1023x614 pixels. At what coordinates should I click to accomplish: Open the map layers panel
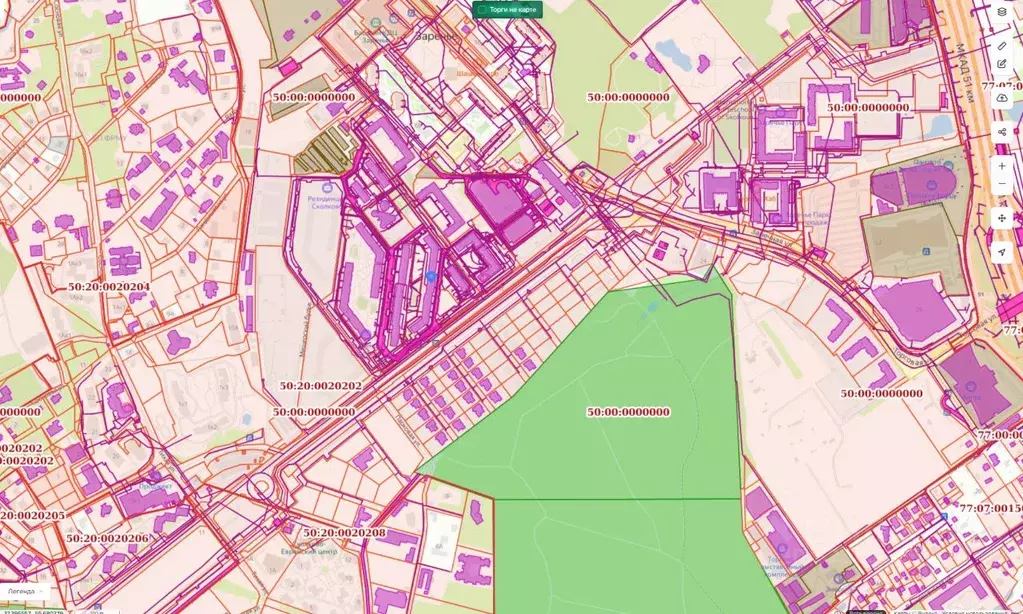1002,13
